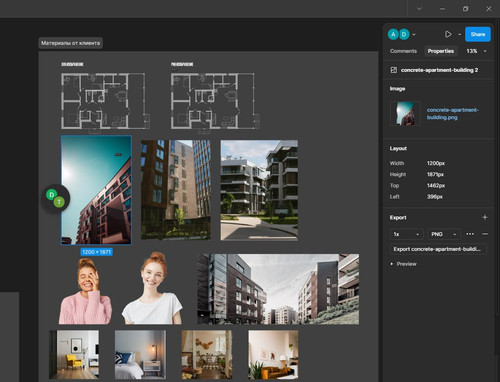The image size is (500, 382).
Task: Open the 13% zoom level dropdown
Action: pyautogui.click(x=476, y=51)
